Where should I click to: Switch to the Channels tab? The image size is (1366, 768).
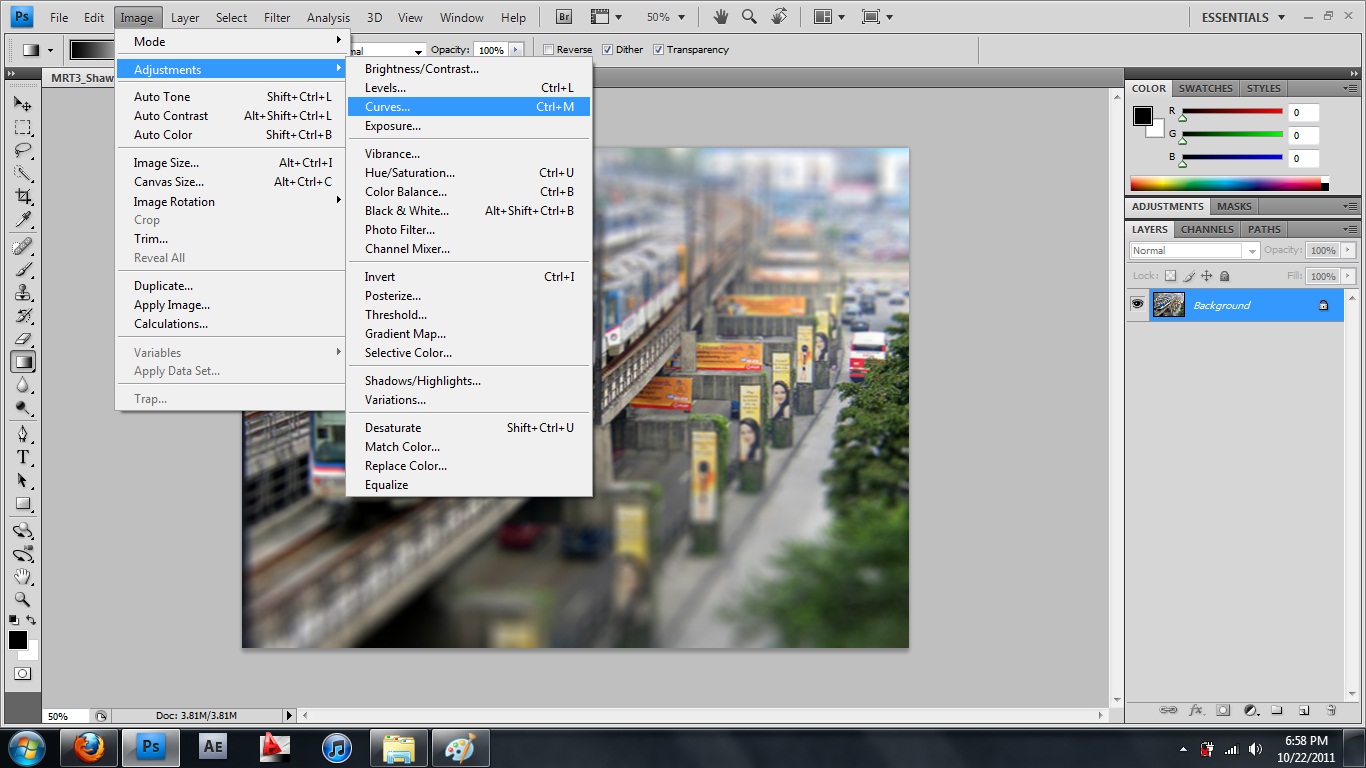tap(1207, 229)
